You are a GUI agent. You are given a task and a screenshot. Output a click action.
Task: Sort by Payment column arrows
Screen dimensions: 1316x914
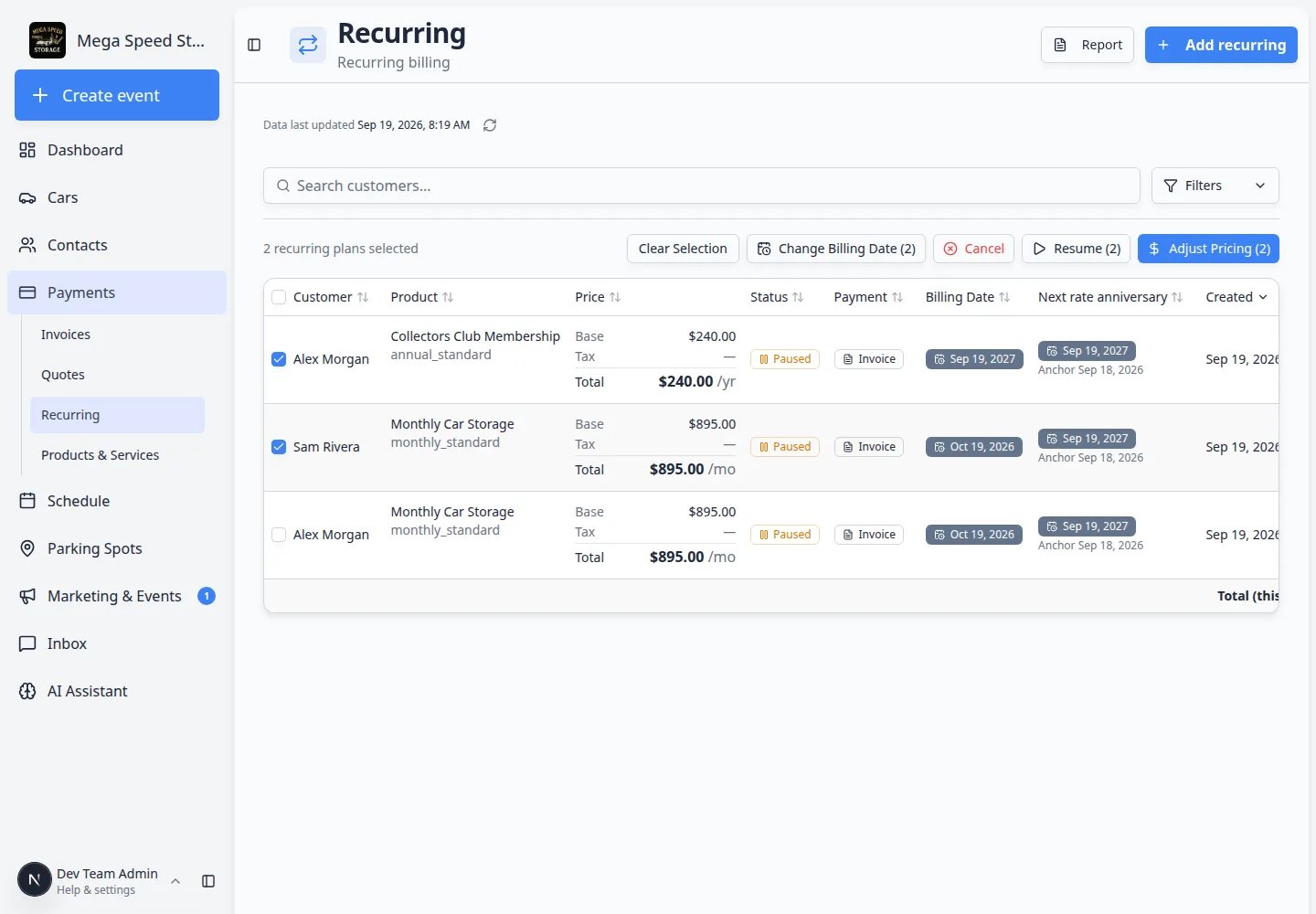pyautogui.click(x=897, y=297)
